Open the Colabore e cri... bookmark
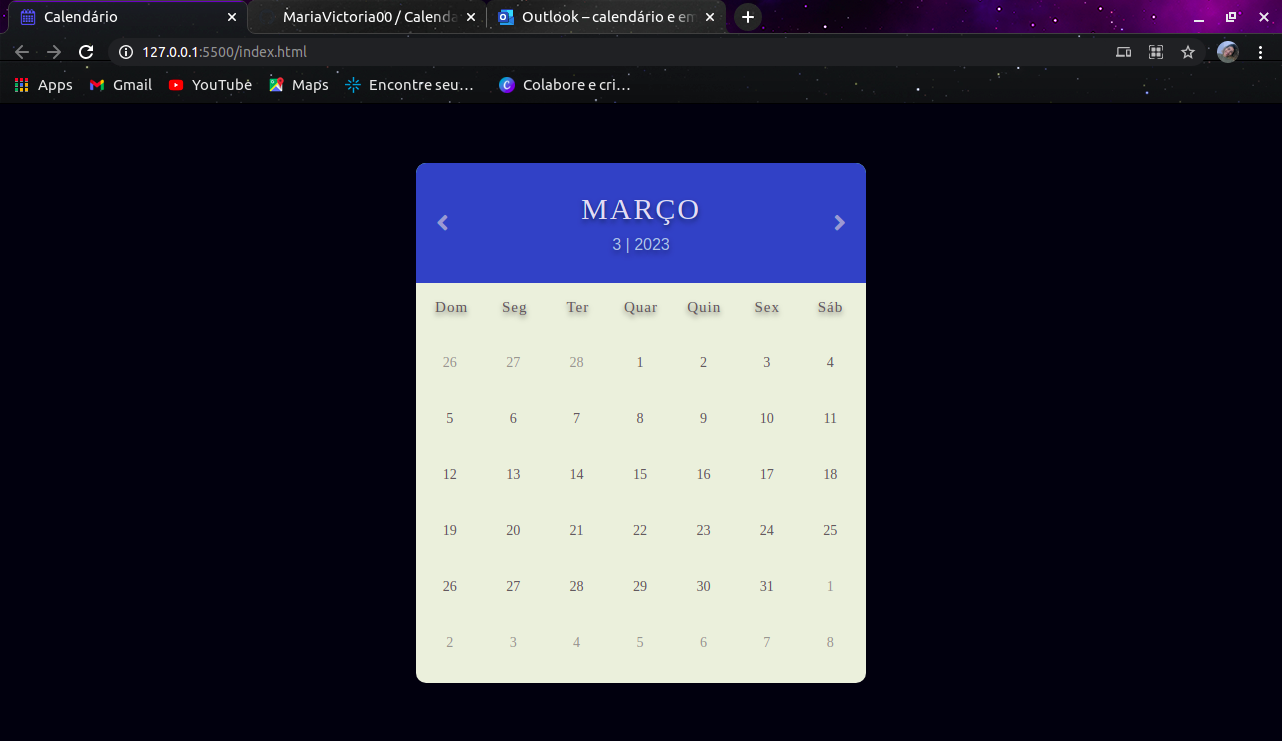1282x741 pixels. point(565,84)
